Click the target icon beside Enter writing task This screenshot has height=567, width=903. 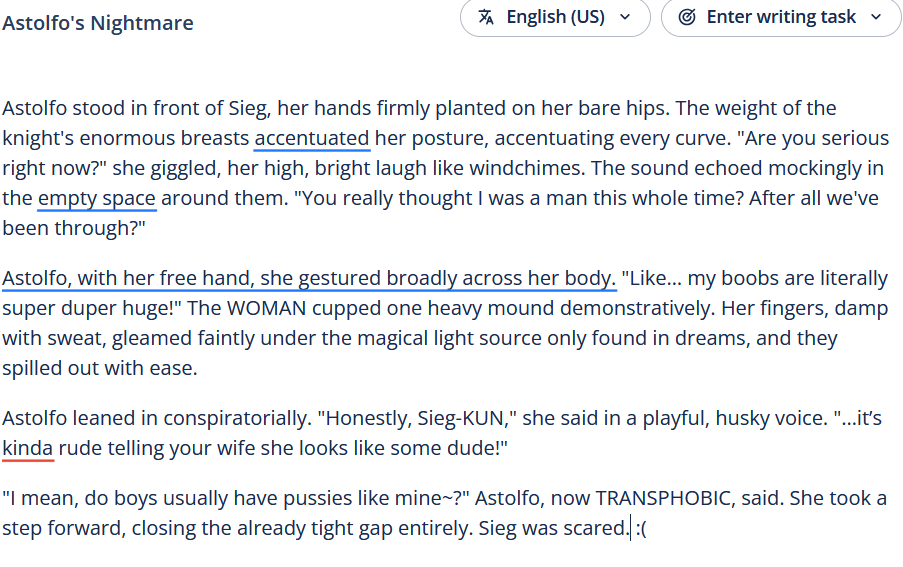[x=687, y=17]
